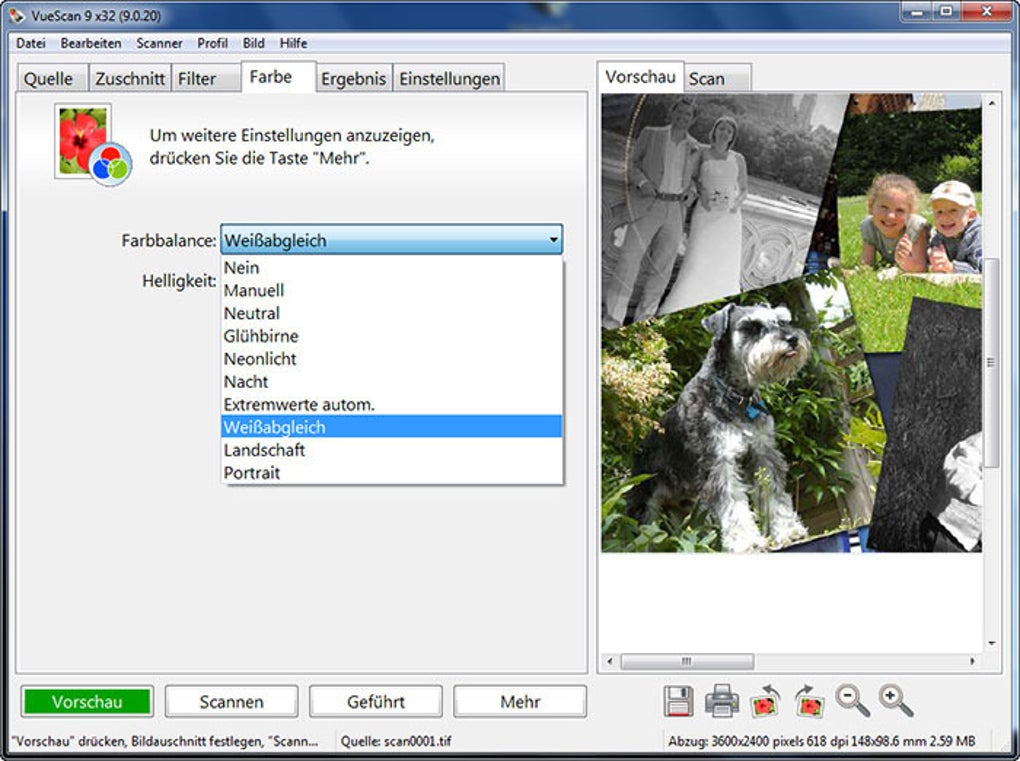The image size is (1020, 761).
Task: Open the Bearbeiten menu
Action: point(91,43)
